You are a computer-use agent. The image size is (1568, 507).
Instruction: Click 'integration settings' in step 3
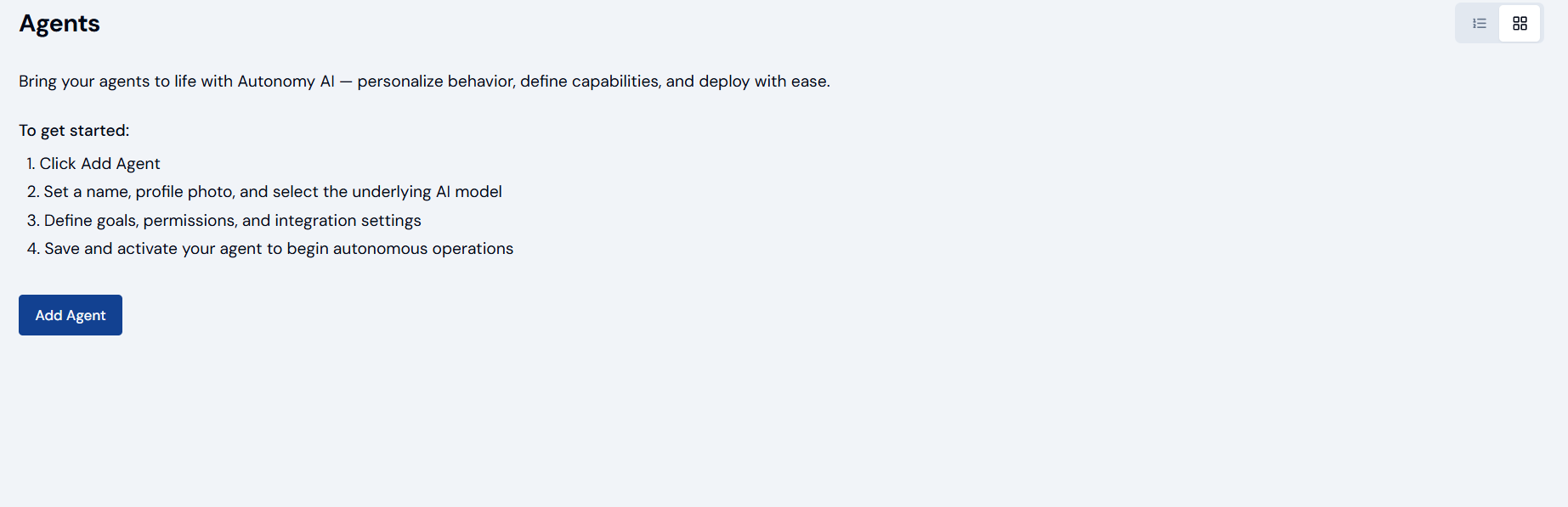pos(348,221)
